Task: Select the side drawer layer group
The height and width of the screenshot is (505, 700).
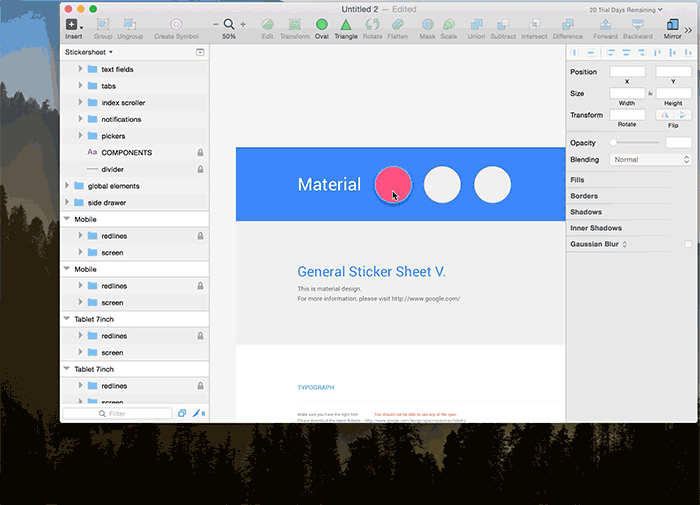Action: pos(108,202)
